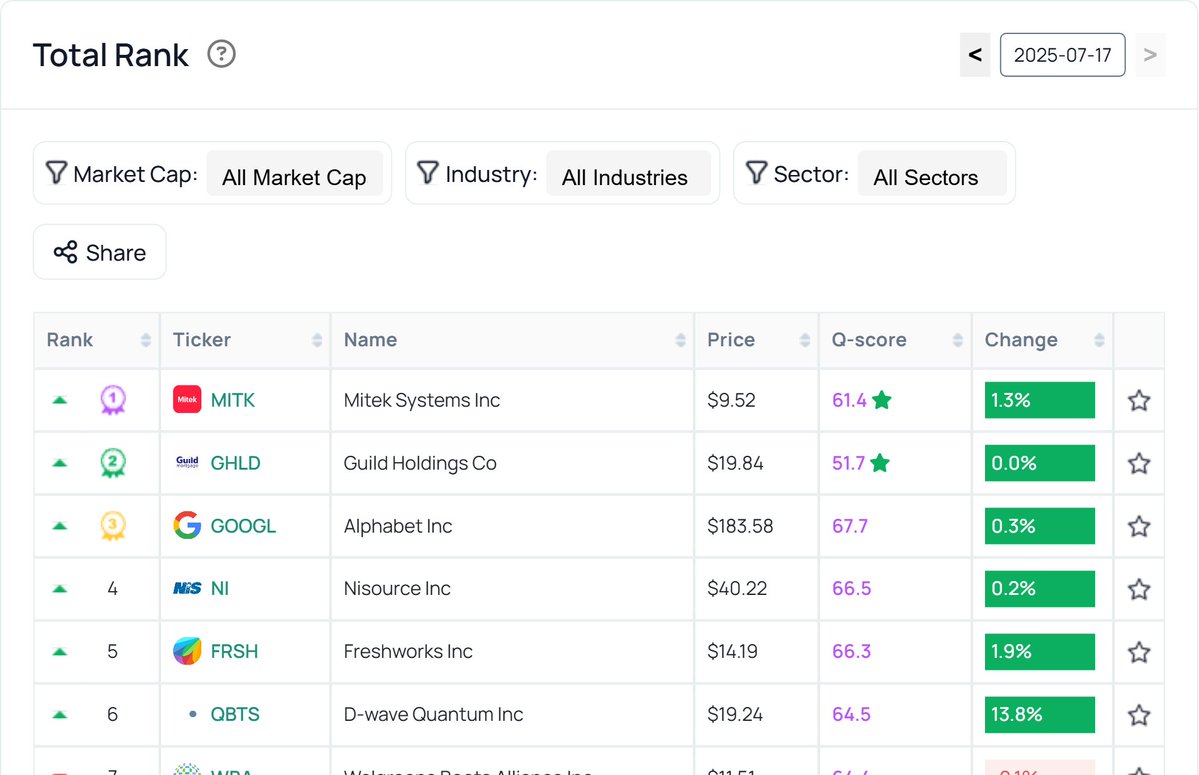The image size is (1199, 775).
Task: Favorite Nisource Inc with its star toggle
Action: tap(1139, 589)
